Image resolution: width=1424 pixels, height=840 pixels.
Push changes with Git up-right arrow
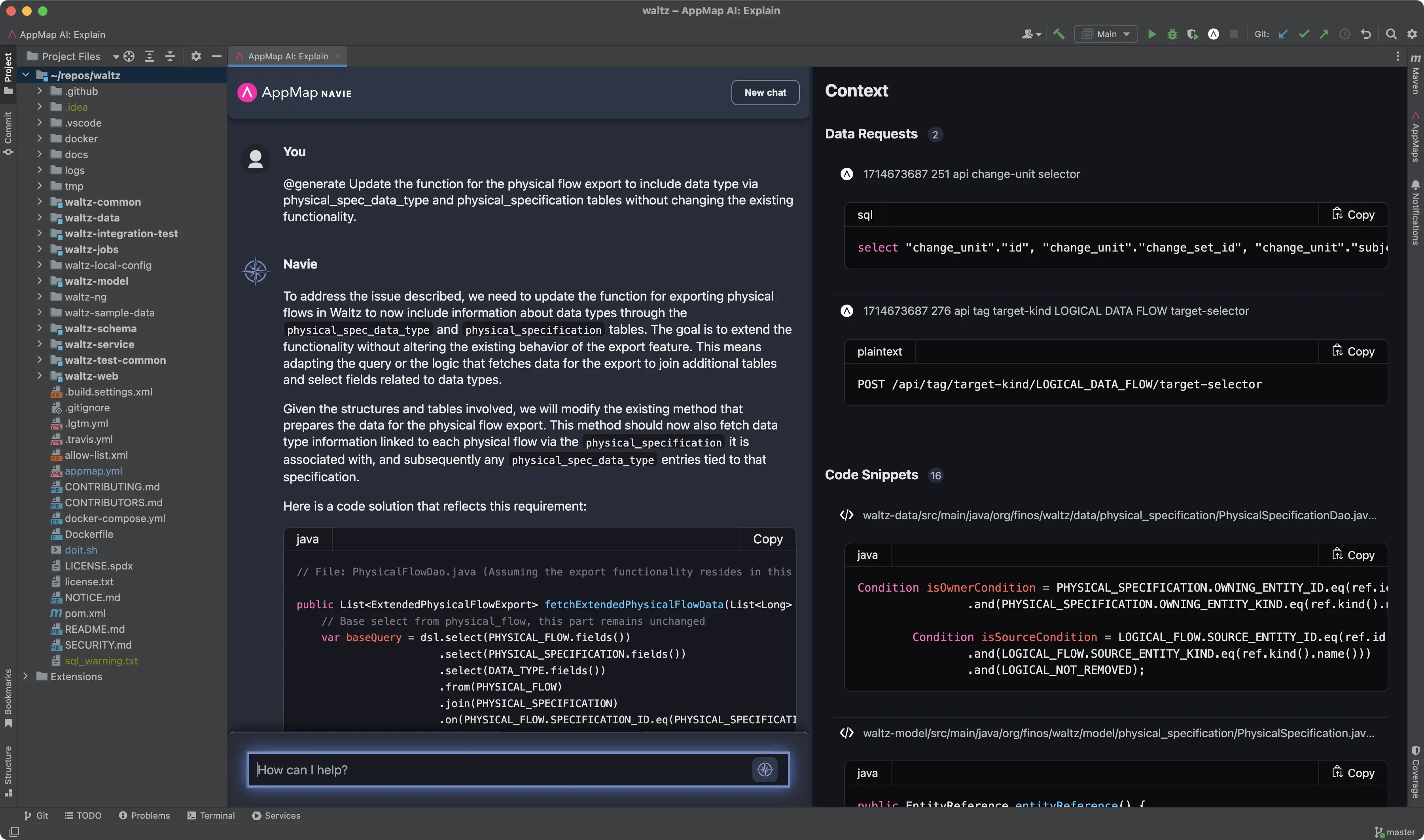[1324, 34]
